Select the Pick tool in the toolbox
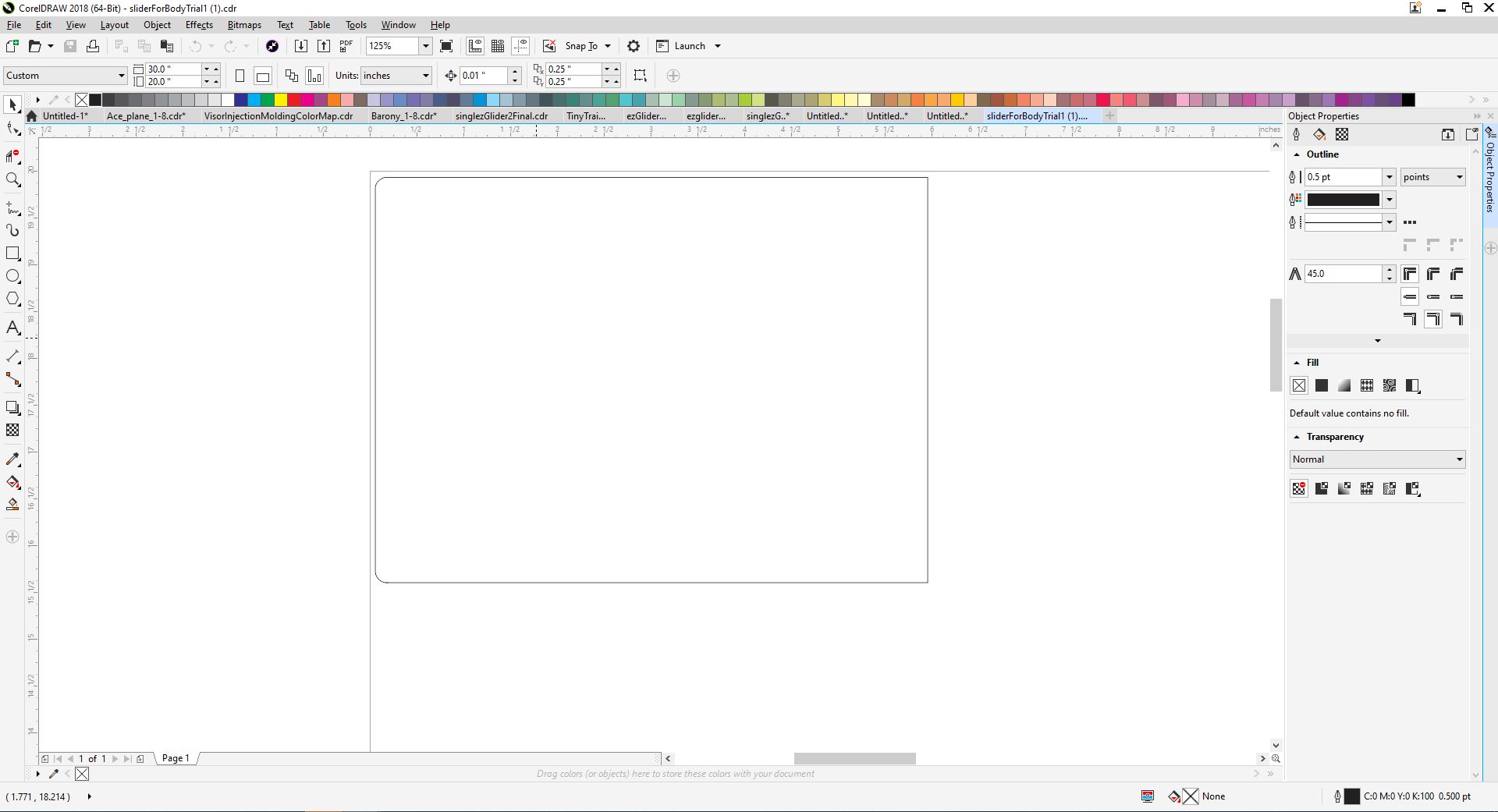The height and width of the screenshot is (812, 1498). point(12,105)
